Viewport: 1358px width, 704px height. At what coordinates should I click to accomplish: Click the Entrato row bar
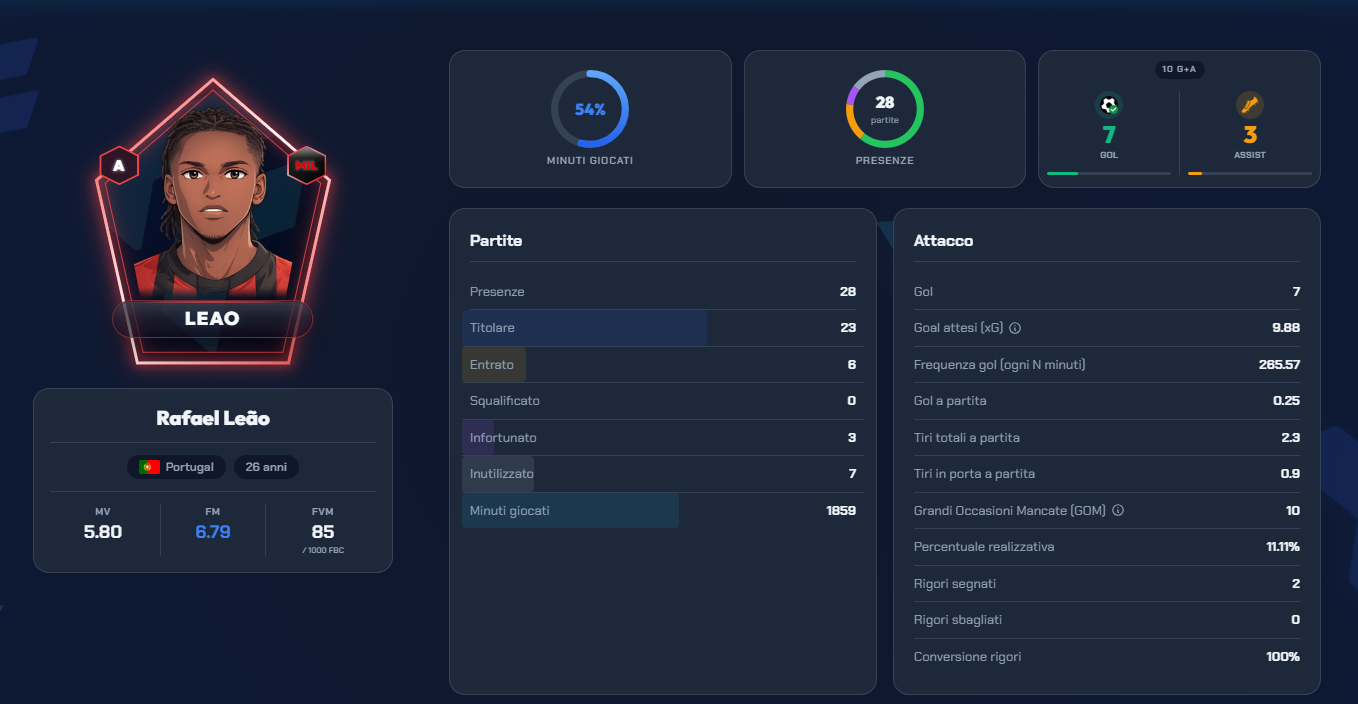494,365
